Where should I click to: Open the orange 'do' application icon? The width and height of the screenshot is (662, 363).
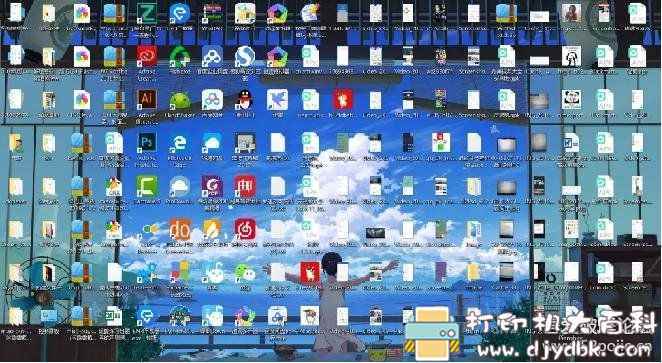point(180,229)
